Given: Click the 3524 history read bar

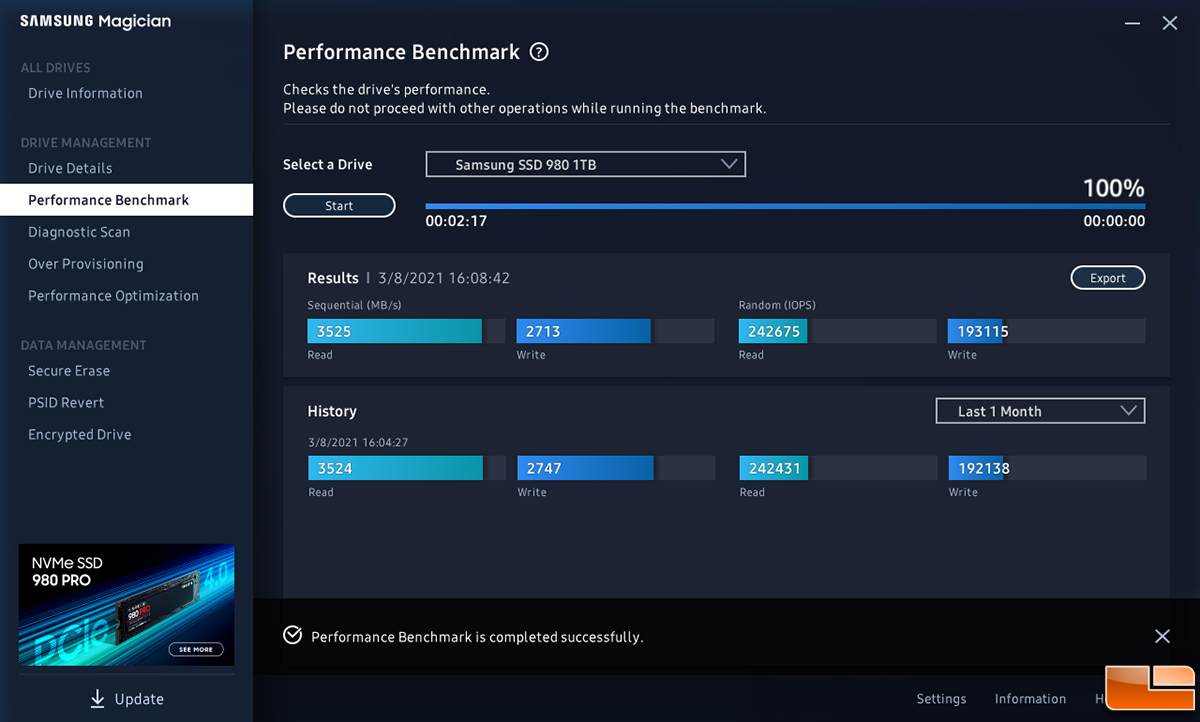Looking at the screenshot, I should pos(407,468).
